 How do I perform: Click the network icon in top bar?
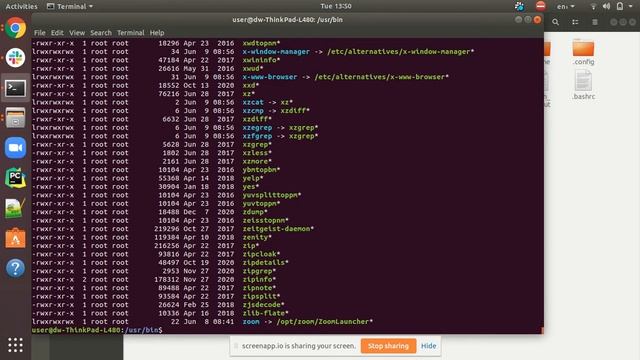(593, 6)
